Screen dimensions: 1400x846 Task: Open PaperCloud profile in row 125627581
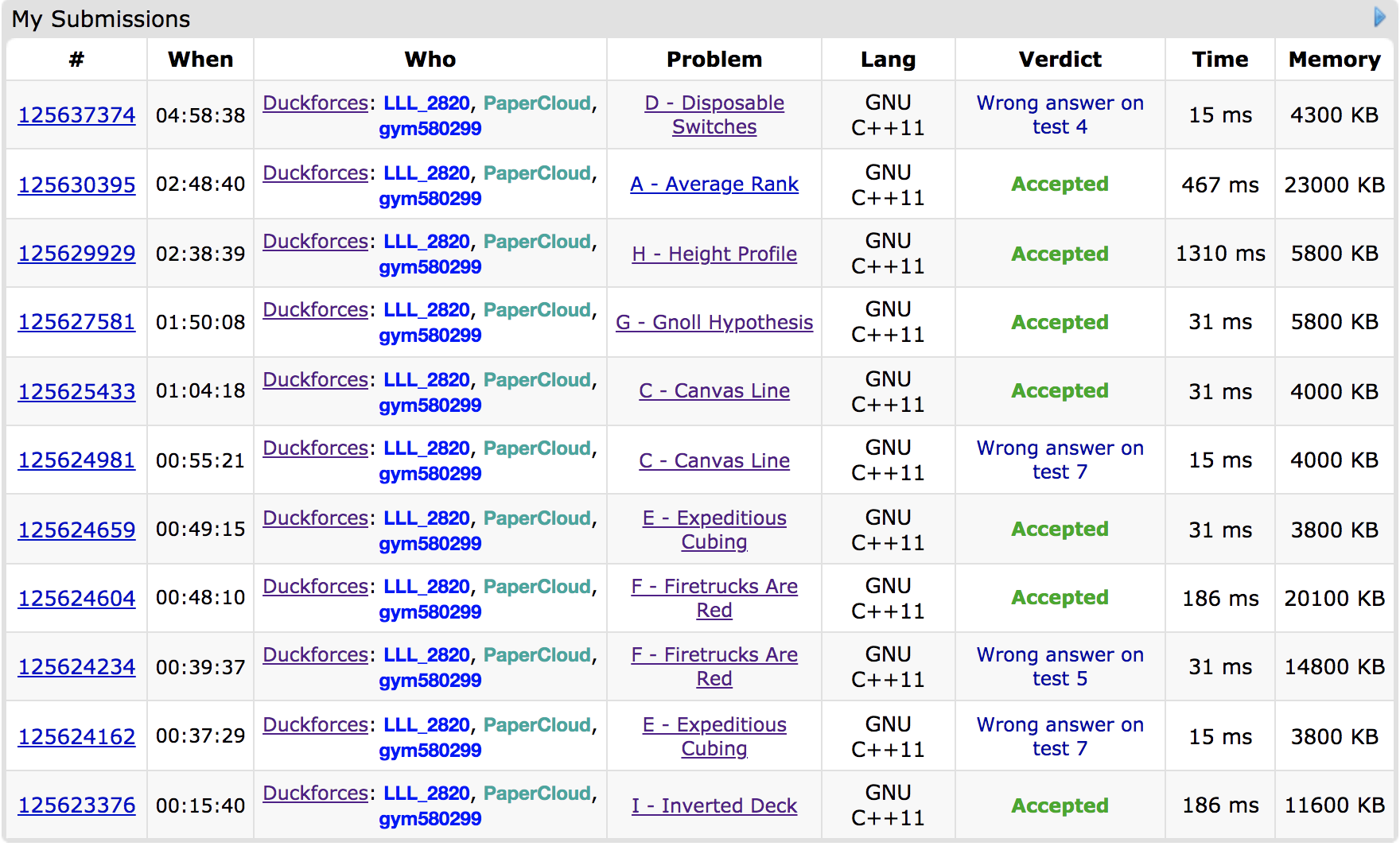pyautogui.click(x=537, y=310)
